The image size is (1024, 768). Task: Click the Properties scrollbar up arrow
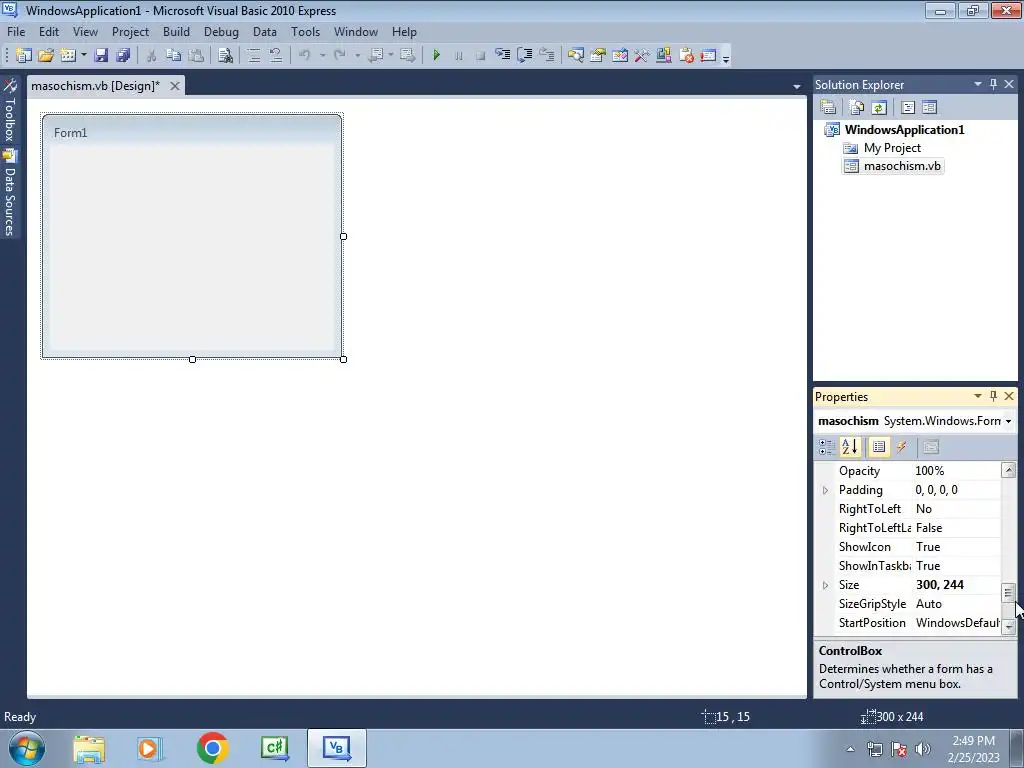[1008, 470]
